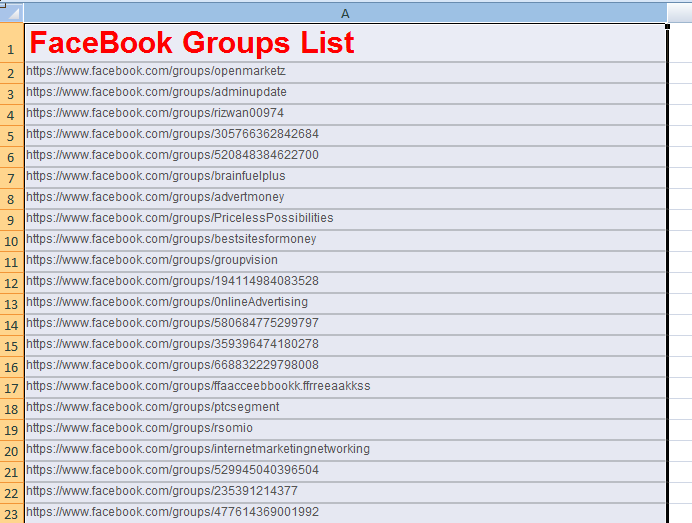Click the 194114984083528 group URL cell
This screenshot has width=692, height=523.
coord(345,282)
